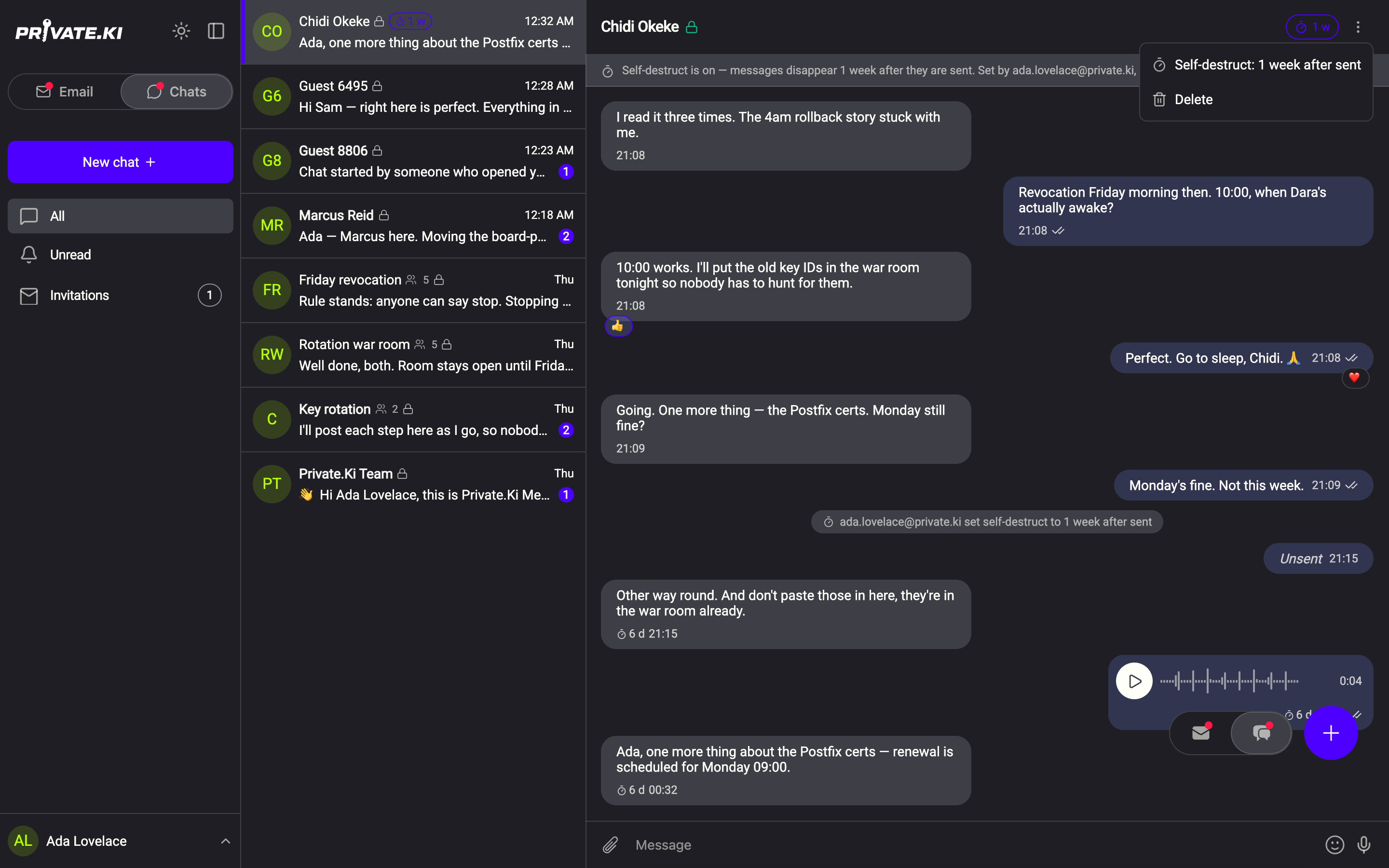Toggle light/dark theme sun icon

181,31
